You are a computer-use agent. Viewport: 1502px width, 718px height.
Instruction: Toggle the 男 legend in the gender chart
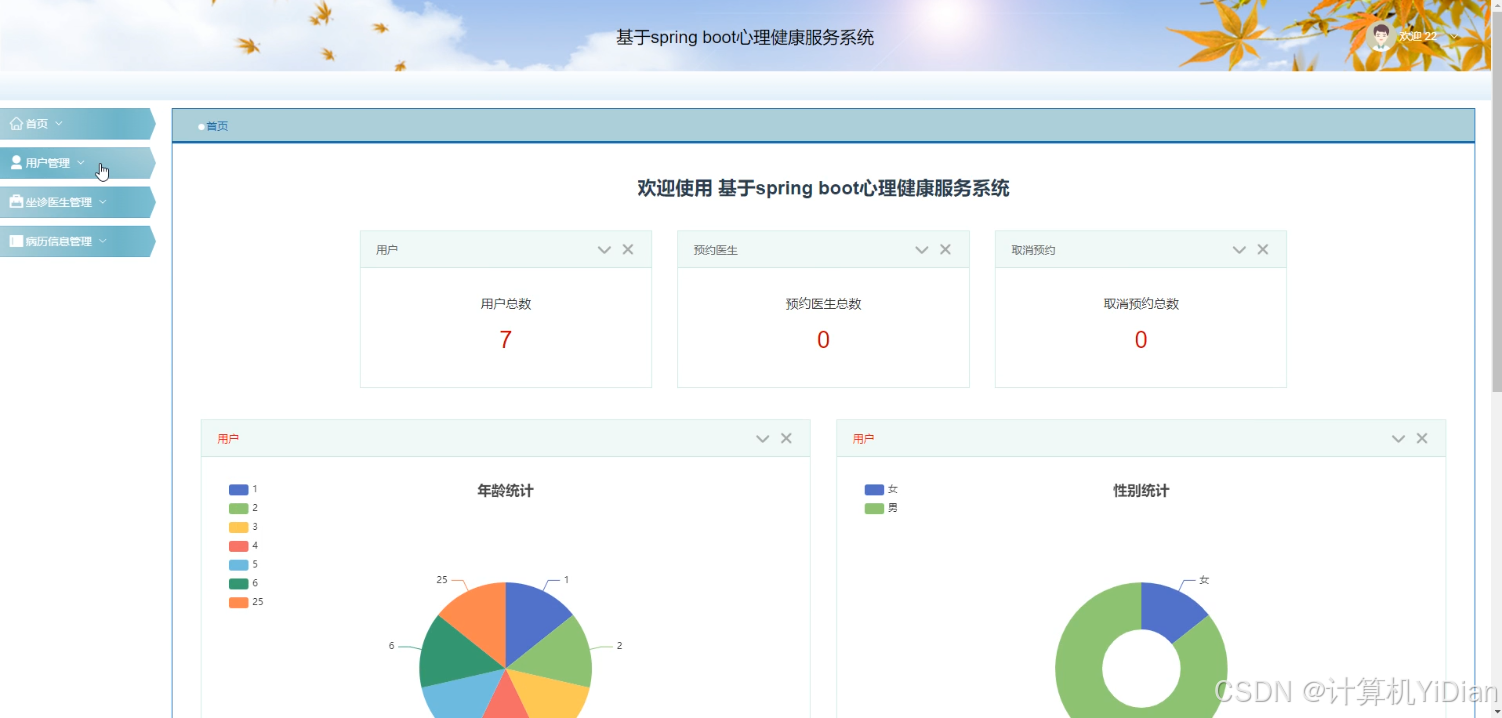coord(881,508)
